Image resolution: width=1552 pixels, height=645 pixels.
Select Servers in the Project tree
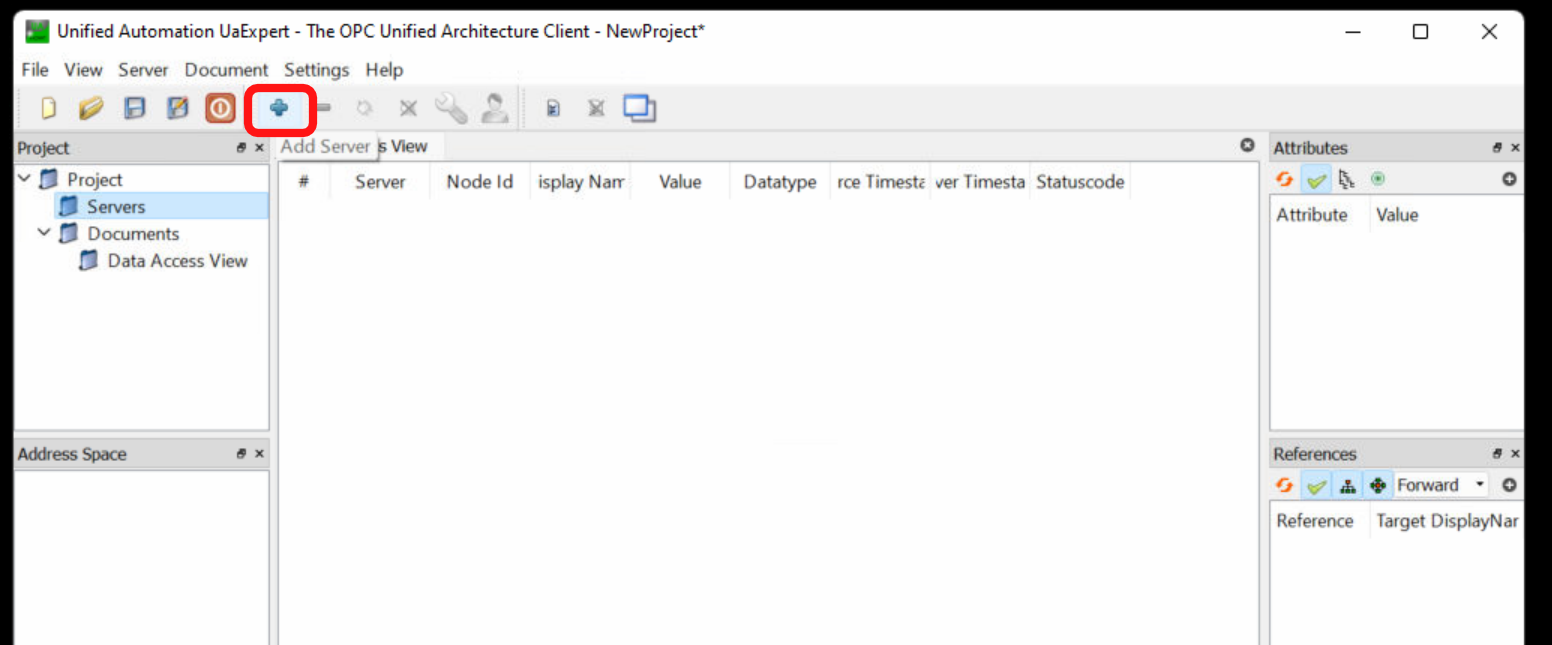point(116,206)
